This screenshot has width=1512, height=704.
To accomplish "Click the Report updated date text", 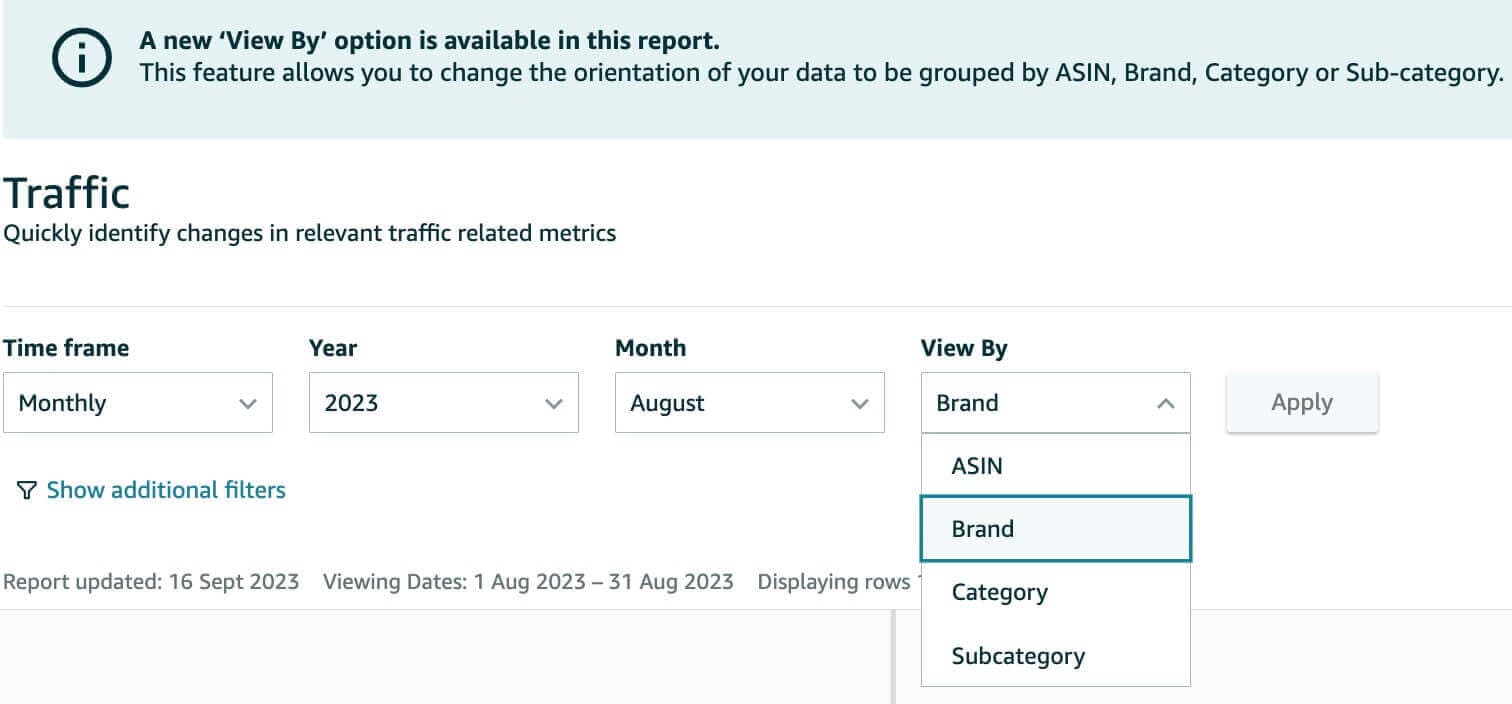I will (151, 582).
